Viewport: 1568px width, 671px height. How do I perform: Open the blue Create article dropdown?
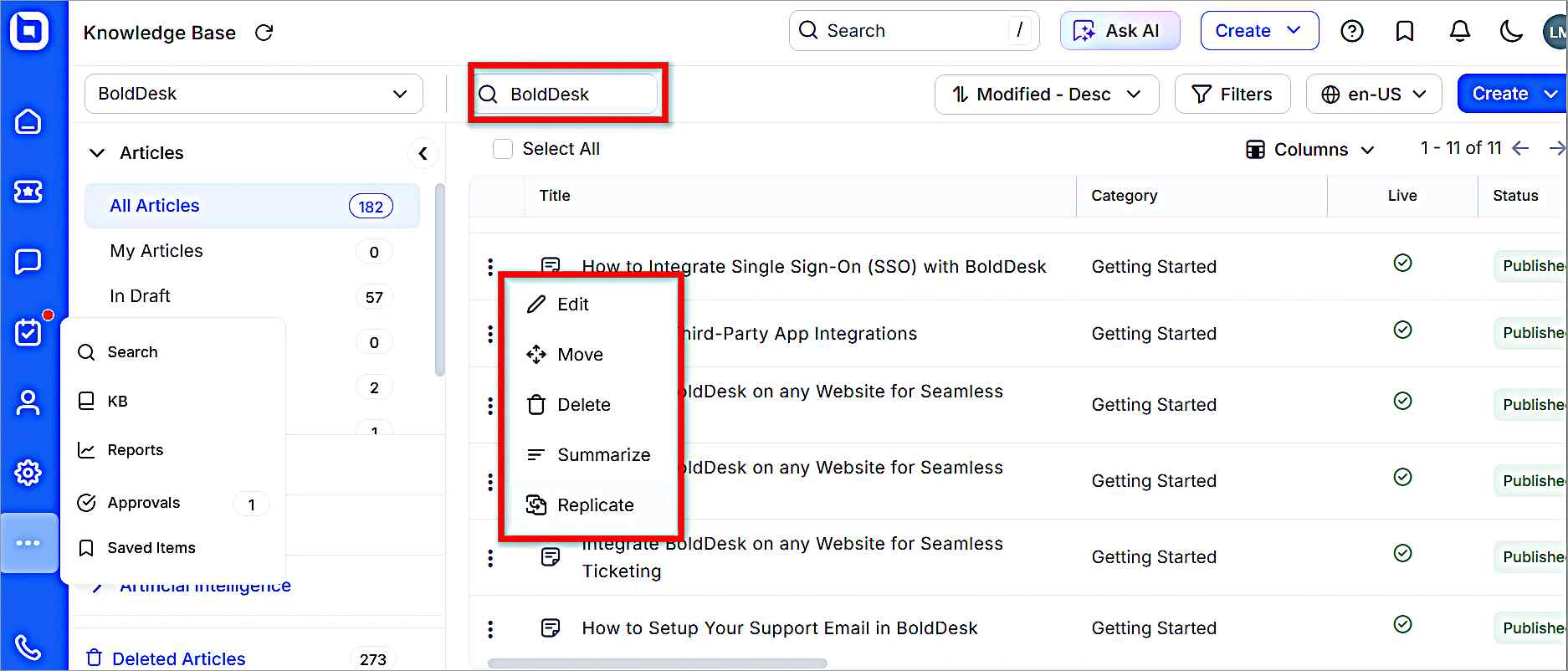[1512, 94]
